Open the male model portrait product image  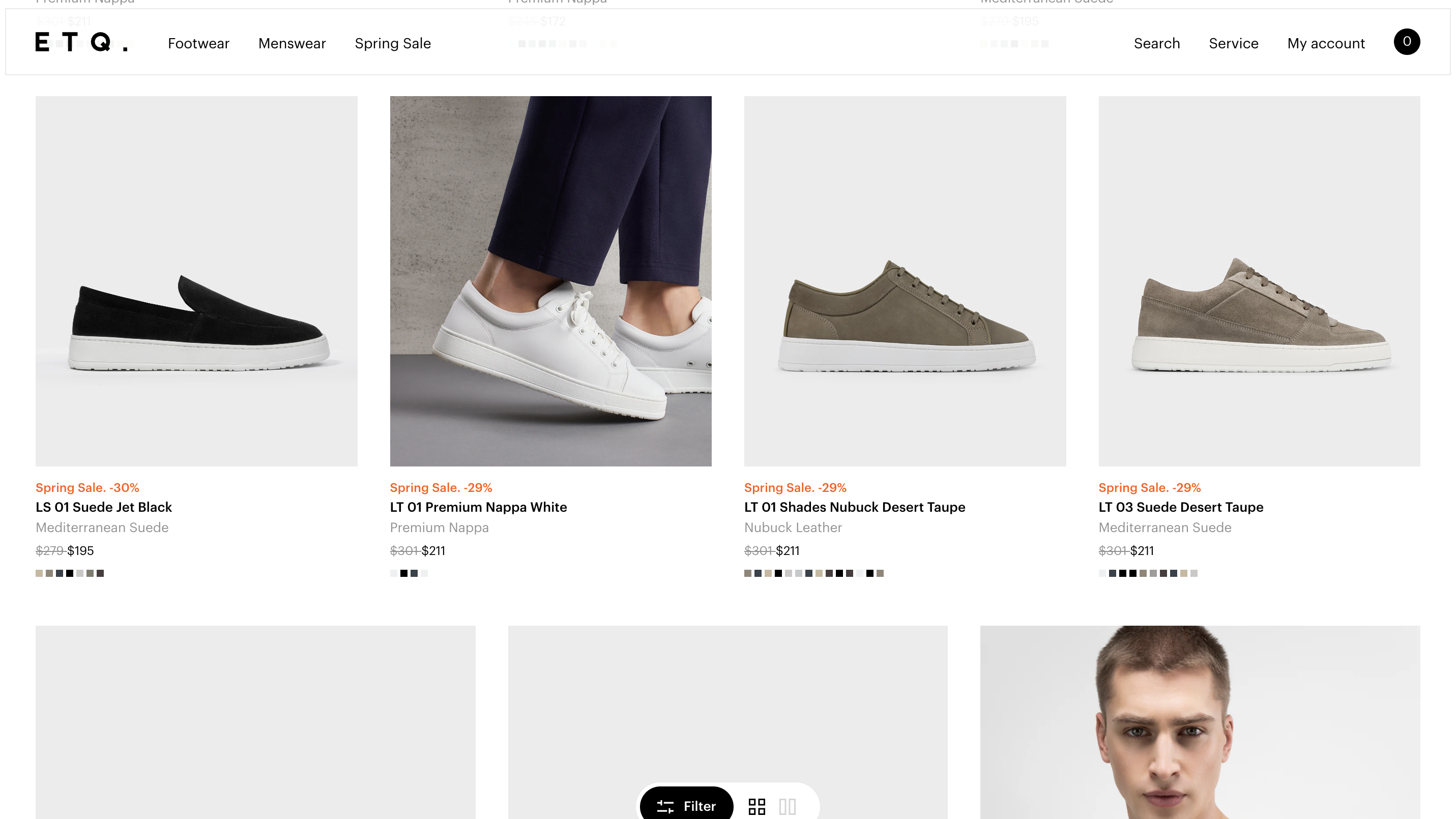tap(1200, 722)
